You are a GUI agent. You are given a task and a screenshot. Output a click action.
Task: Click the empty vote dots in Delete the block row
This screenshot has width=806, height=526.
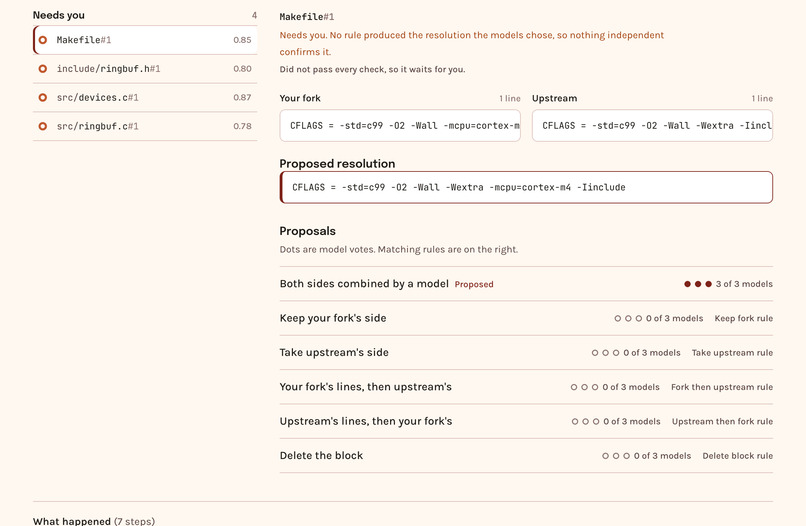(x=616, y=456)
